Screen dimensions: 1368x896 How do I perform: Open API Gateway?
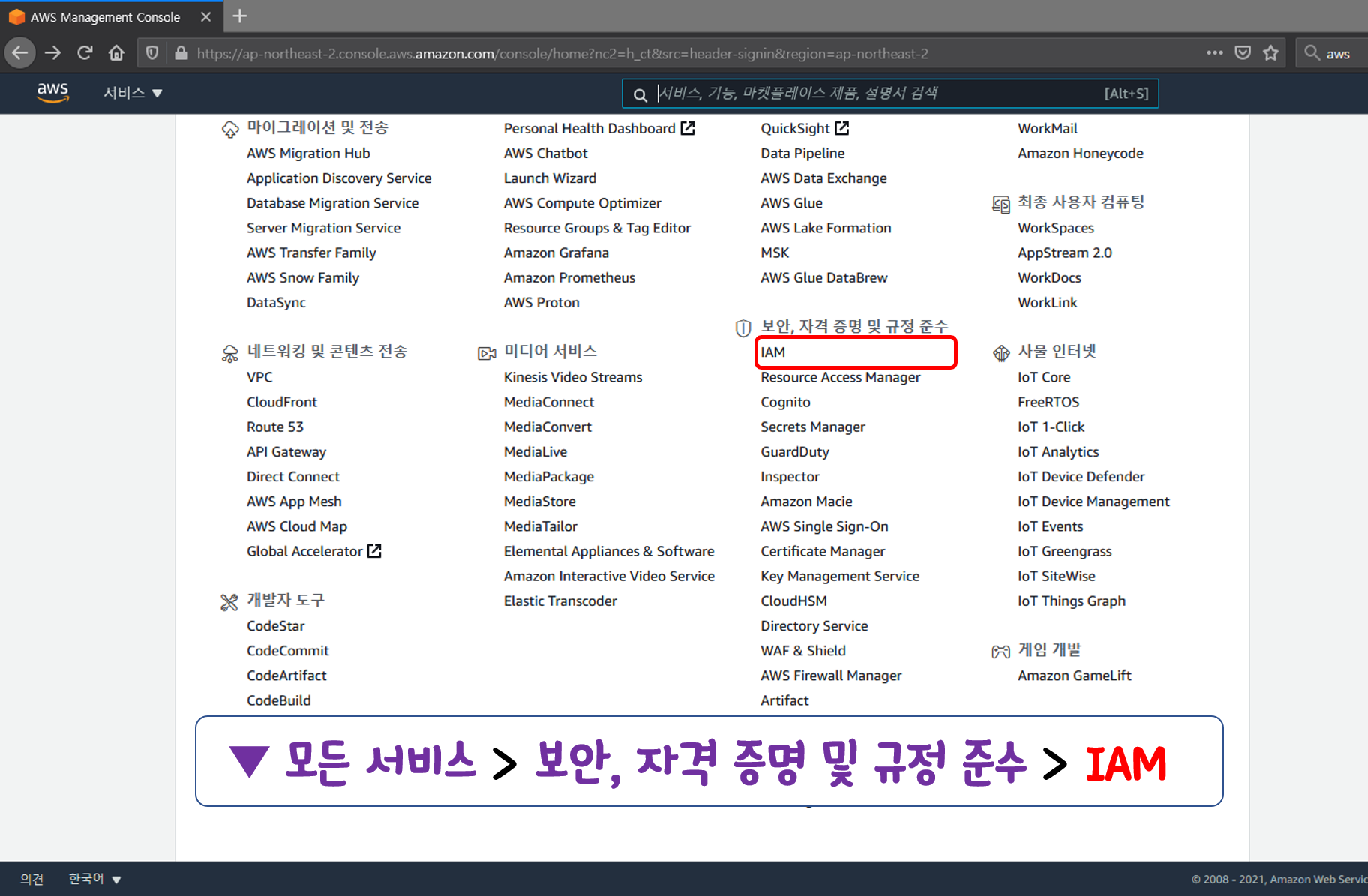pyautogui.click(x=286, y=451)
